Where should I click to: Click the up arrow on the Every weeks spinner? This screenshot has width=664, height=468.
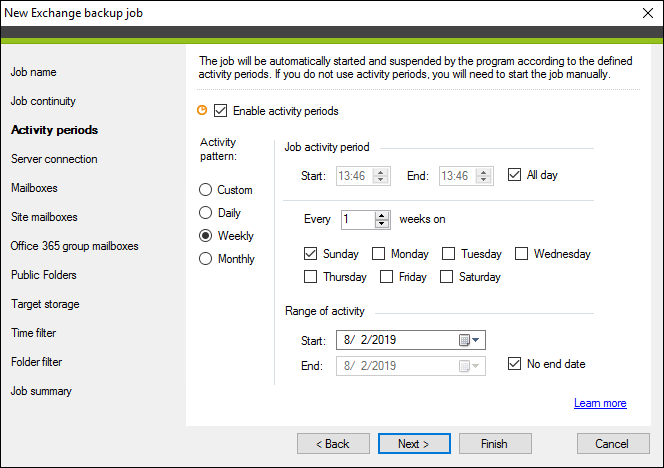pos(382,216)
